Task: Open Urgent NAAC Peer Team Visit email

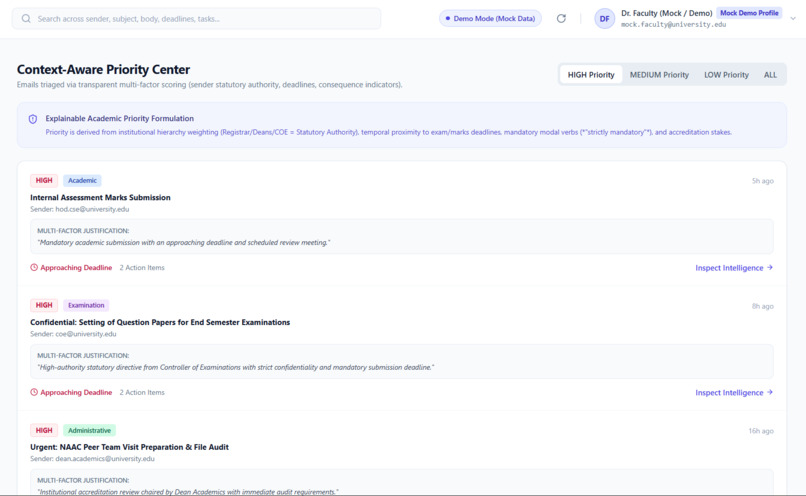Action: [129, 447]
